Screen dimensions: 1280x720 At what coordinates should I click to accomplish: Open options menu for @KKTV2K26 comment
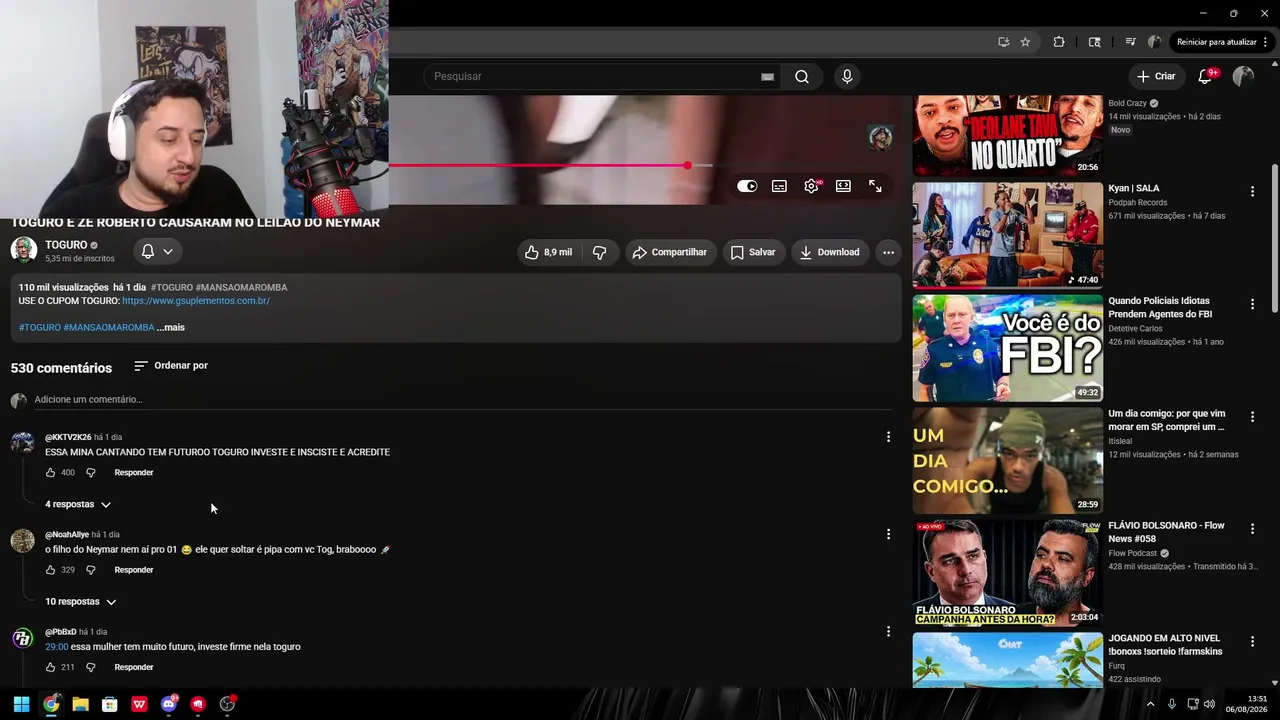888,437
